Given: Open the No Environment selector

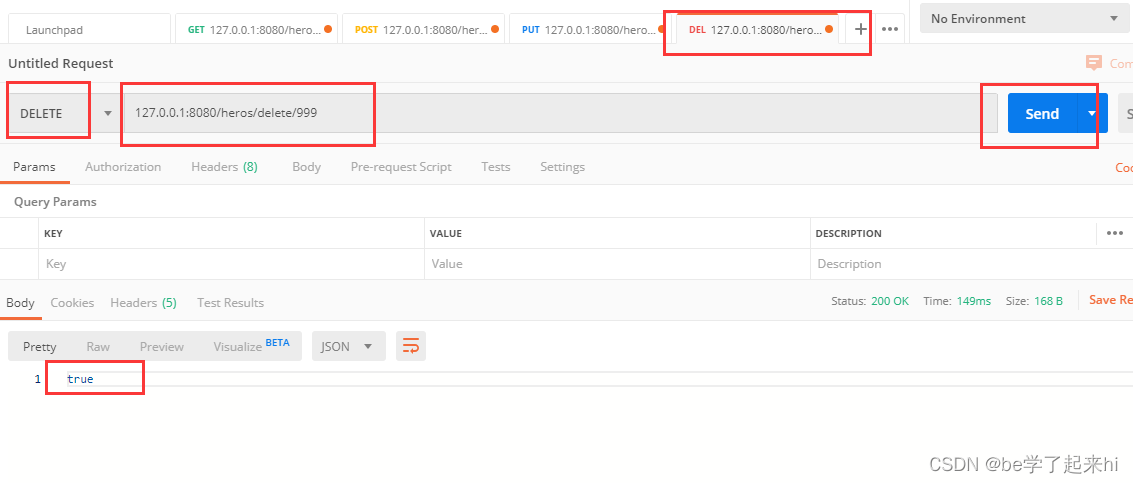Looking at the screenshot, I should pos(1024,19).
